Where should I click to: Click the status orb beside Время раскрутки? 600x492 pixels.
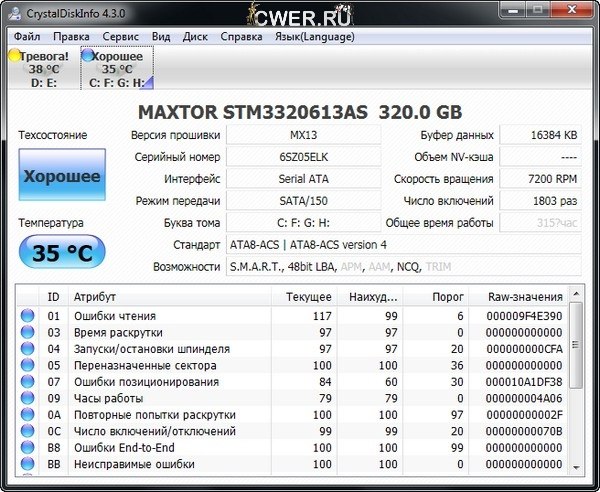coord(28,332)
